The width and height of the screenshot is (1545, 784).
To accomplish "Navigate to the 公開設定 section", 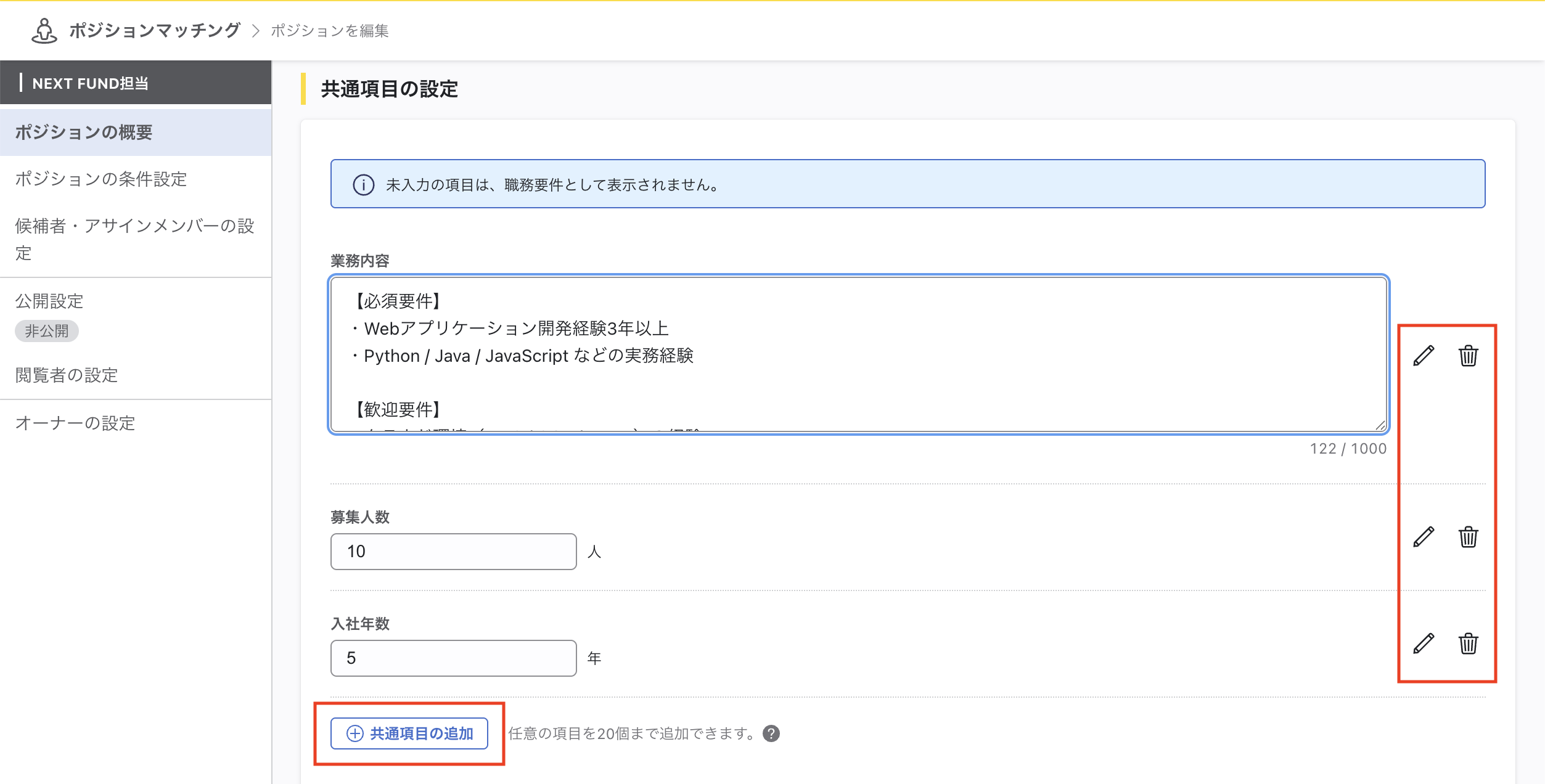I will coord(50,301).
